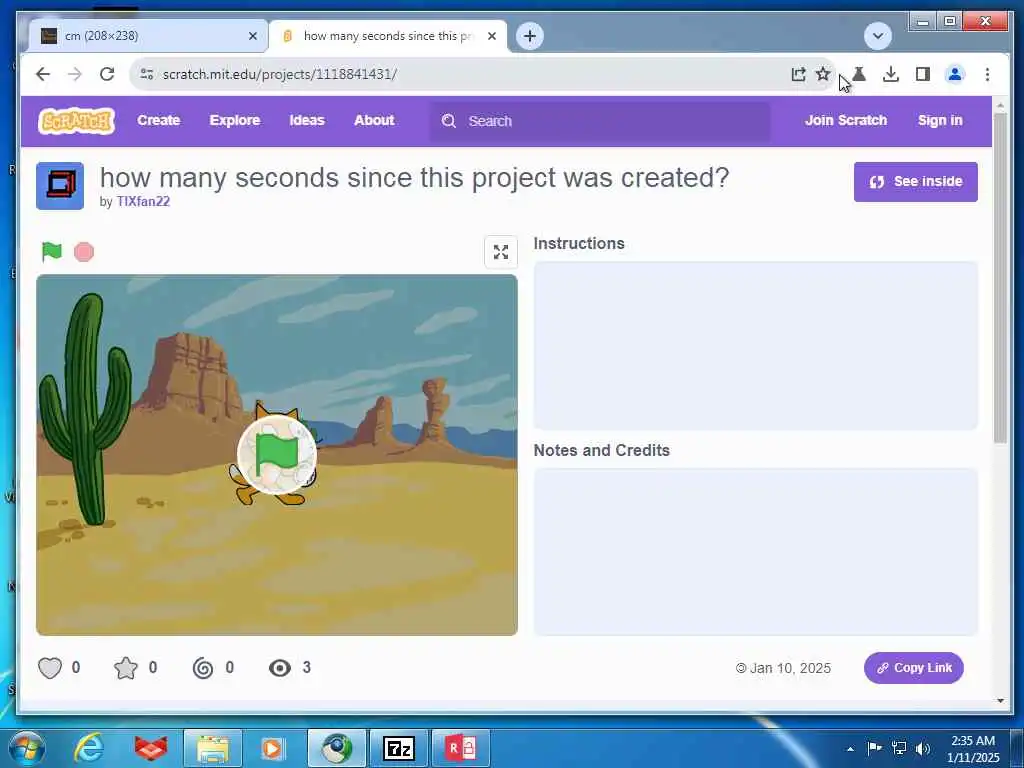Focus the Scratch search field
Screen dimensions: 1024x768
(x=600, y=121)
